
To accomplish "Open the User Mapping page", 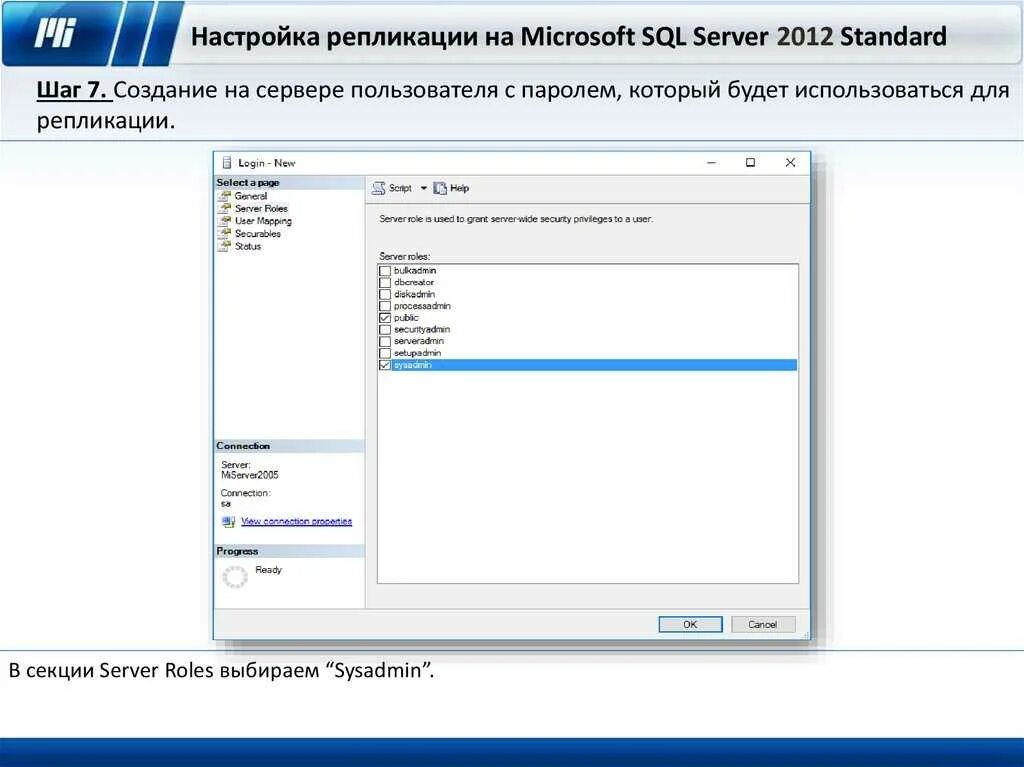I will pyautogui.click(x=263, y=221).
